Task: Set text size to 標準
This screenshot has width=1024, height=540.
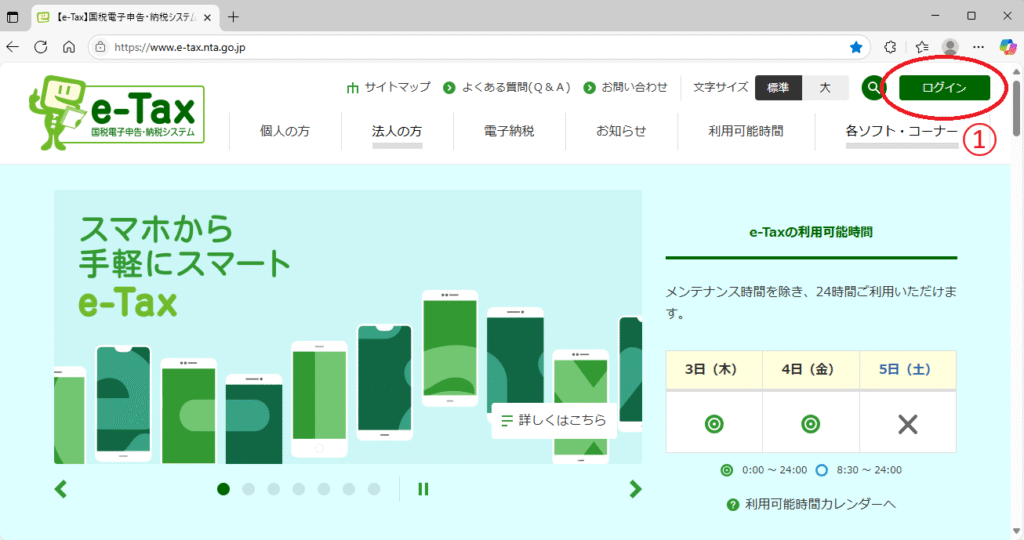Action: (x=778, y=87)
